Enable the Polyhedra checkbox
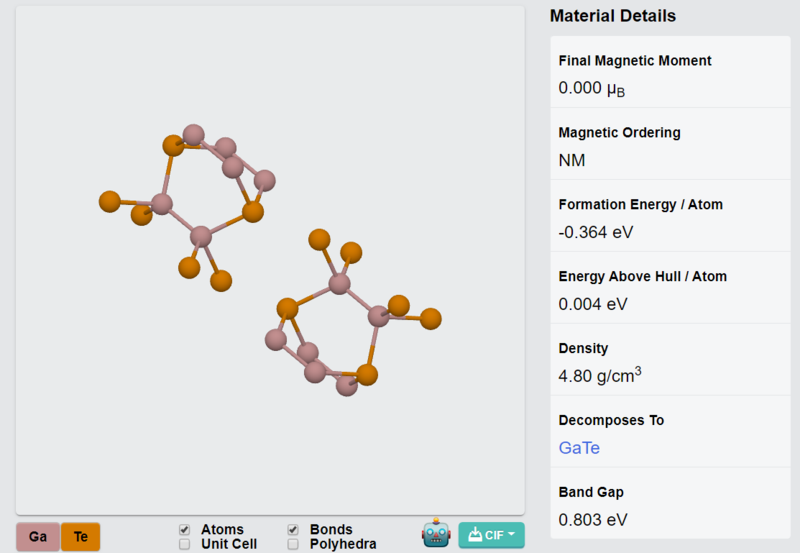 [x=293, y=544]
